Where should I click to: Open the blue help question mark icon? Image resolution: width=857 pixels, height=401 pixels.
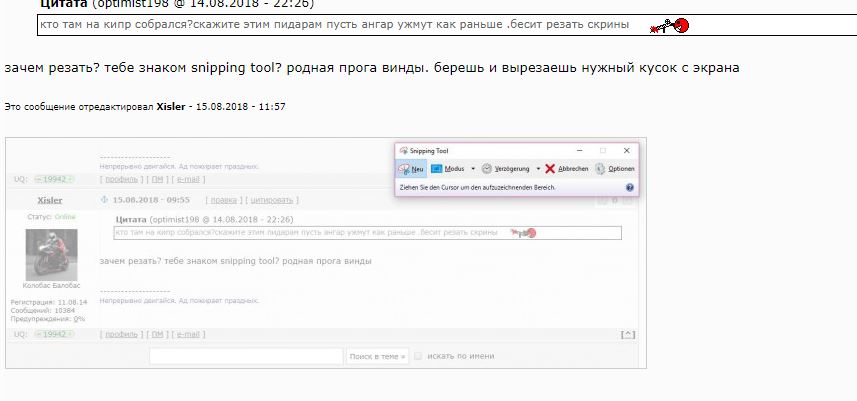point(630,187)
